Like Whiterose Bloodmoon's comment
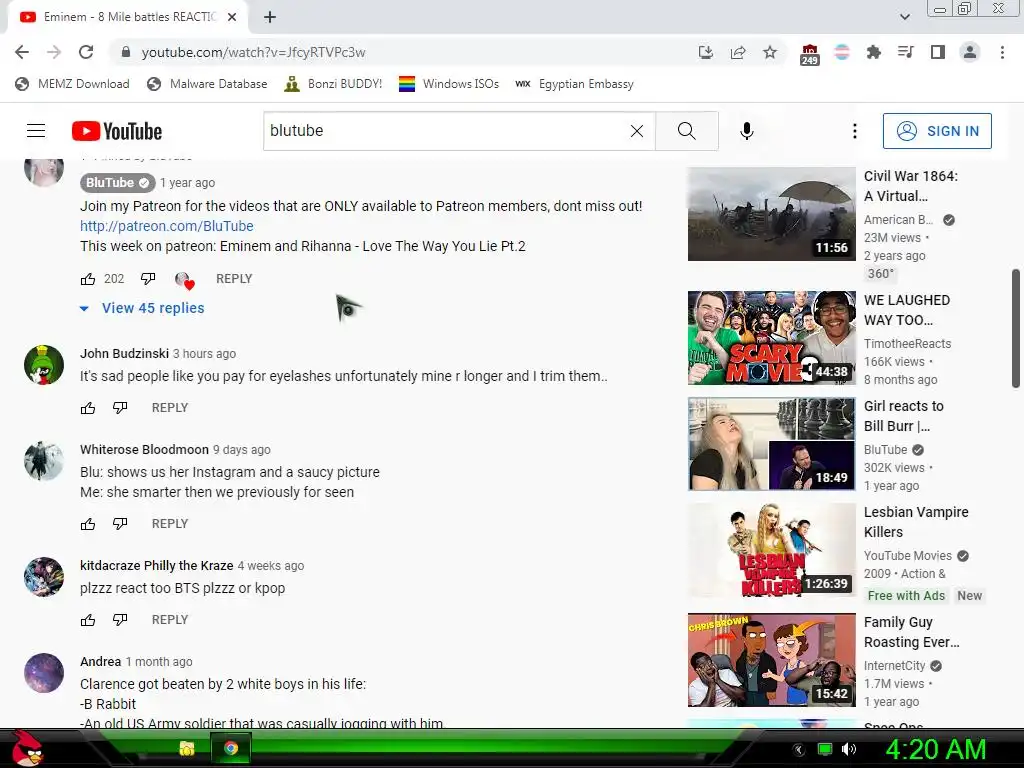The width and height of the screenshot is (1024, 768). pos(88,524)
